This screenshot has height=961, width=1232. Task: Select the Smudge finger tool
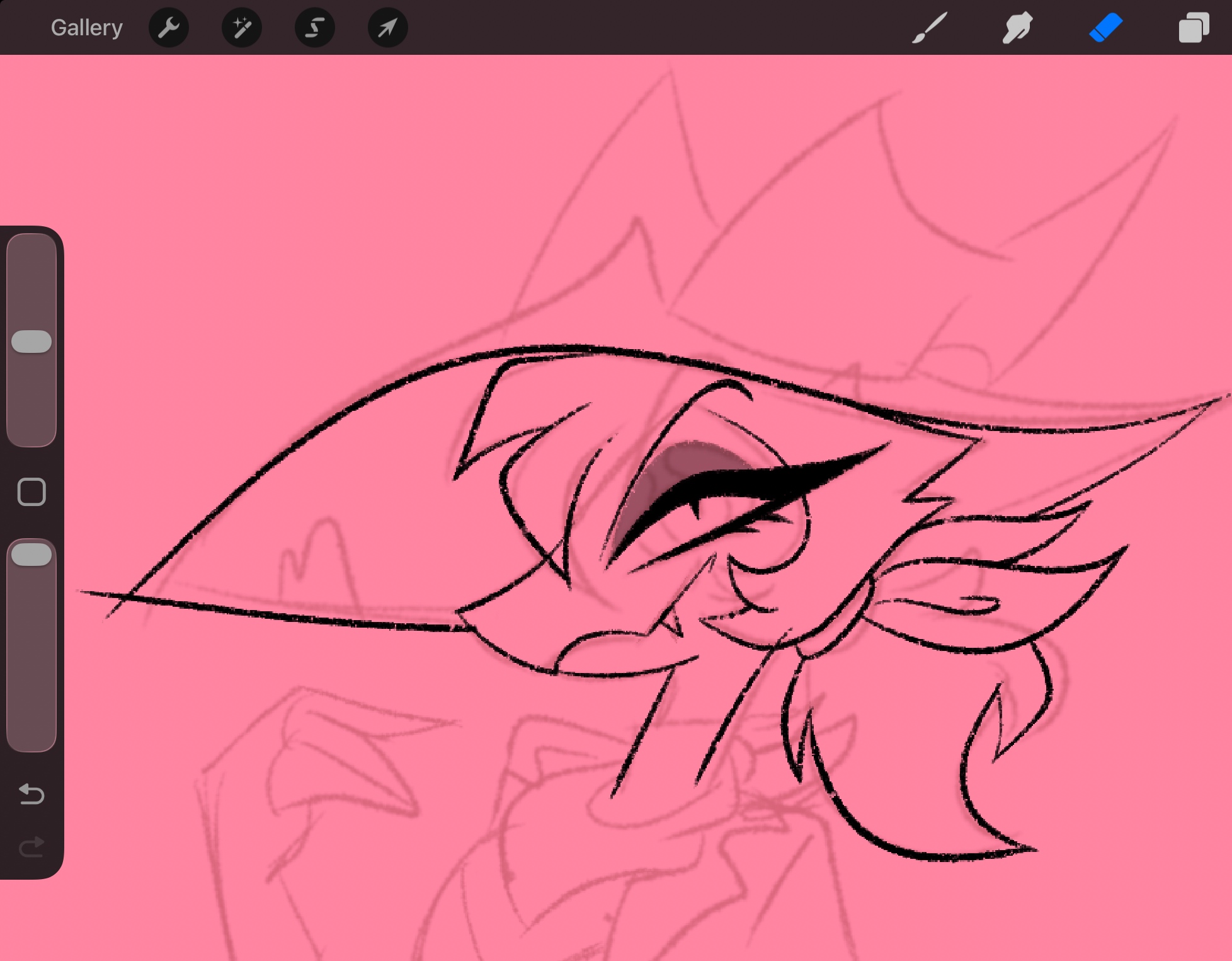pyautogui.click(x=1017, y=28)
